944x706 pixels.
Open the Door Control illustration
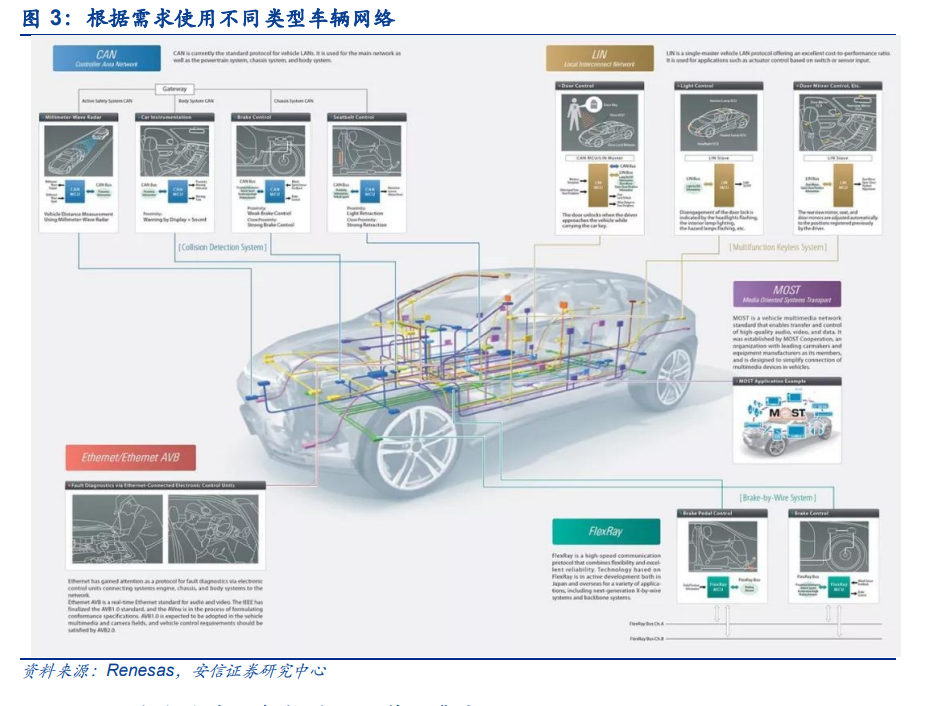[600, 122]
